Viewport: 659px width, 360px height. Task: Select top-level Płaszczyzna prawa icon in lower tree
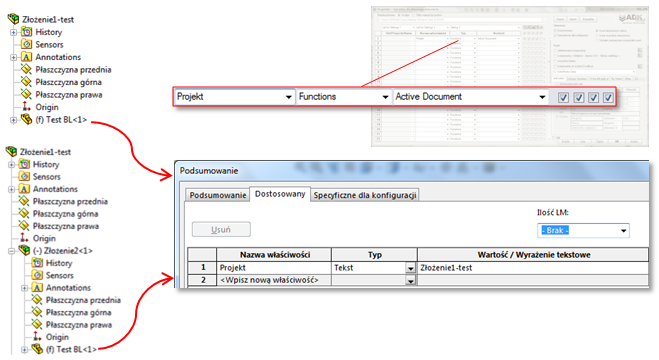(x=24, y=226)
